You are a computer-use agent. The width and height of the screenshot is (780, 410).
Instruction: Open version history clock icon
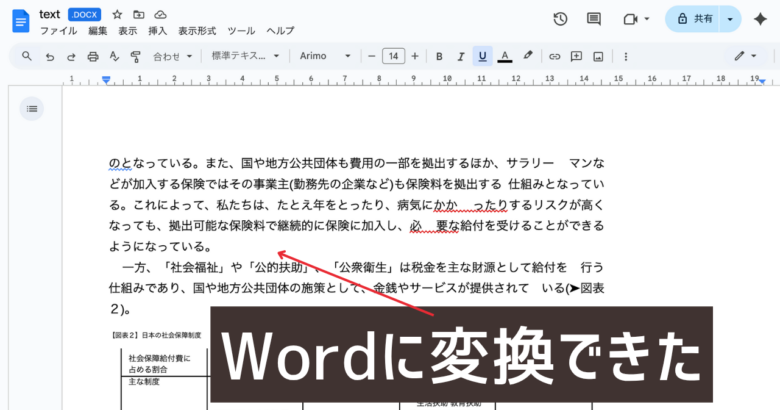coord(560,19)
